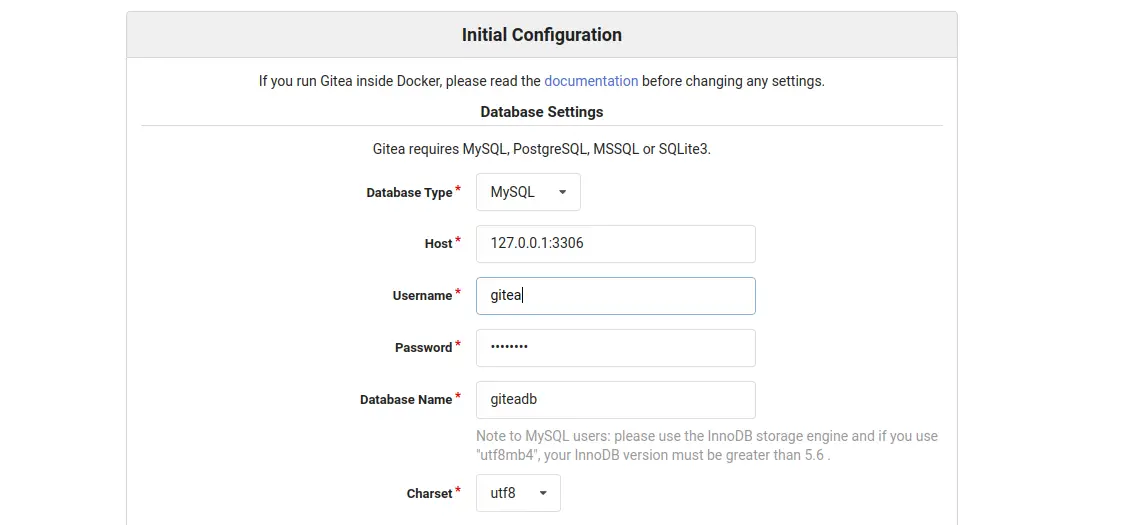Click the Charset label
The width and height of the screenshot is (1130, 525).
429,494
